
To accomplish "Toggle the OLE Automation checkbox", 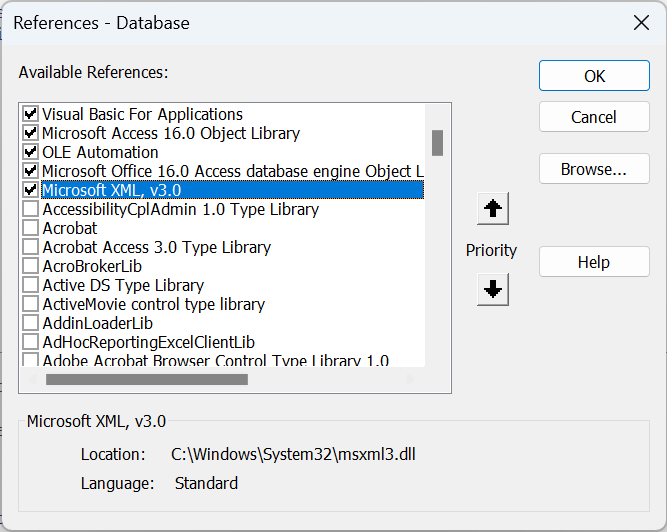I will click(31, 152).
